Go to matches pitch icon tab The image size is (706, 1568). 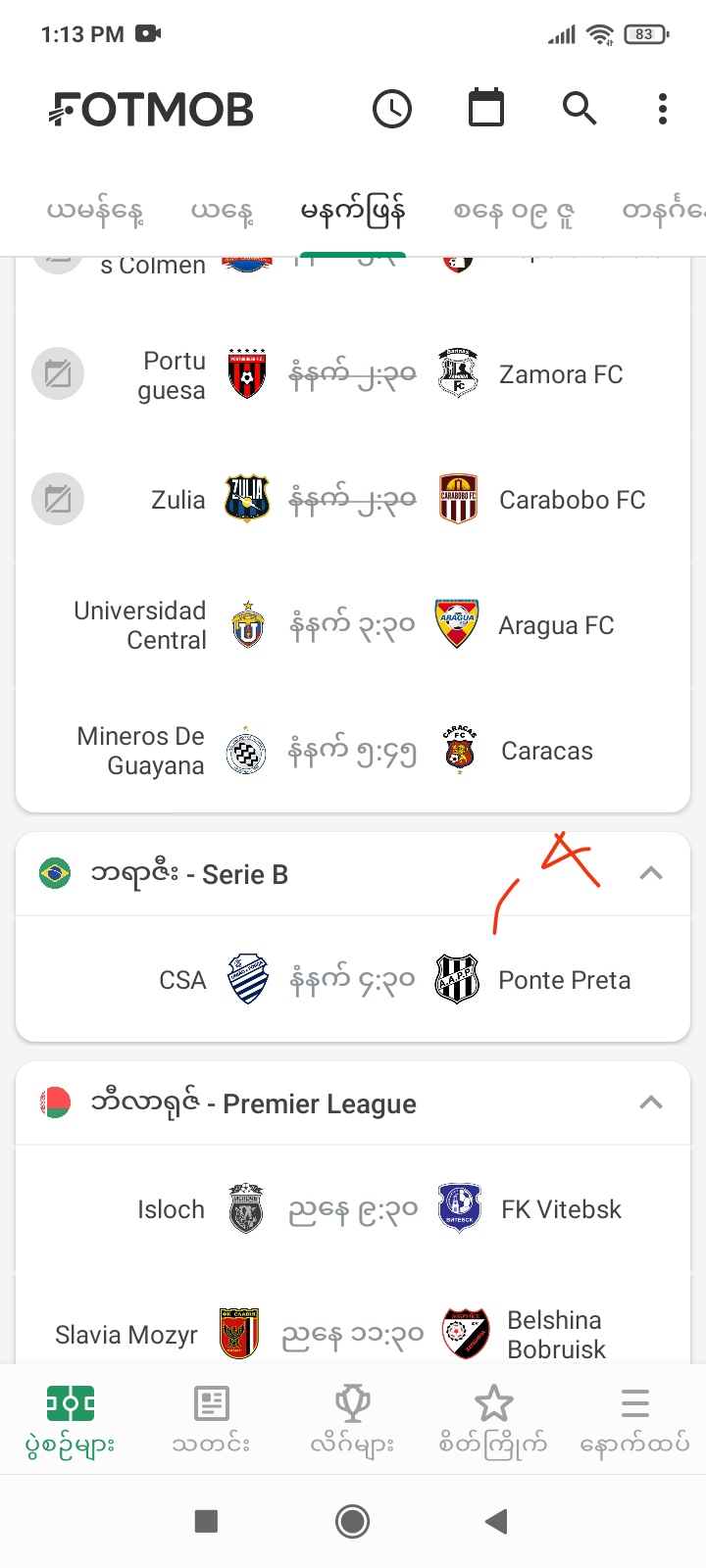coord(71,1417)
